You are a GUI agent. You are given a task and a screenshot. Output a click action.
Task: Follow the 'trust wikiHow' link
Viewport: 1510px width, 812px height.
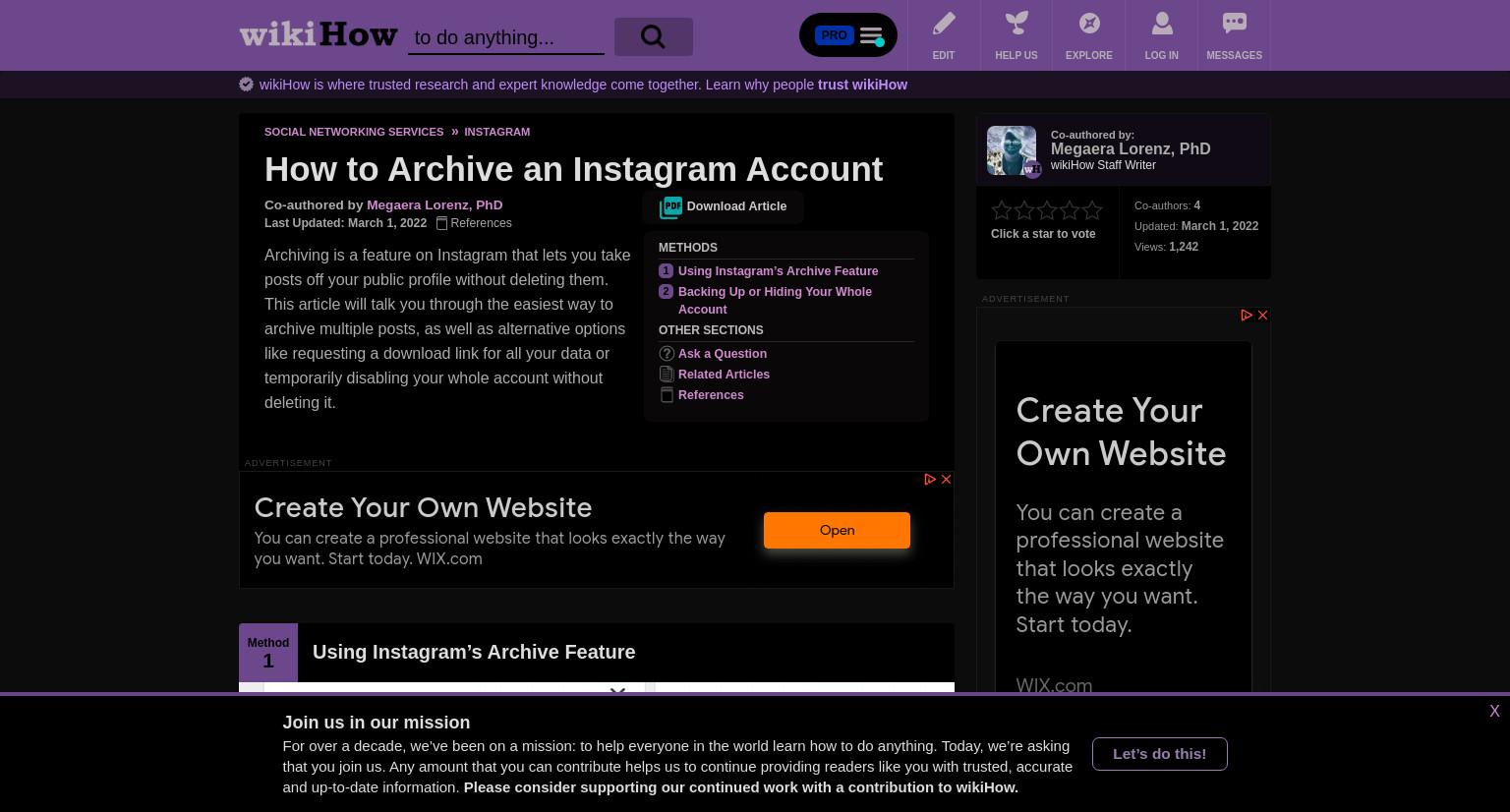coord(862,85)
